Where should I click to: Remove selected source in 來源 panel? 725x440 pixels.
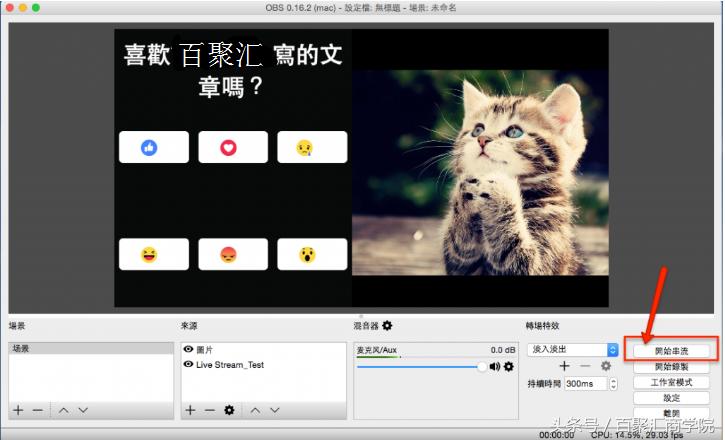(210, 410)
